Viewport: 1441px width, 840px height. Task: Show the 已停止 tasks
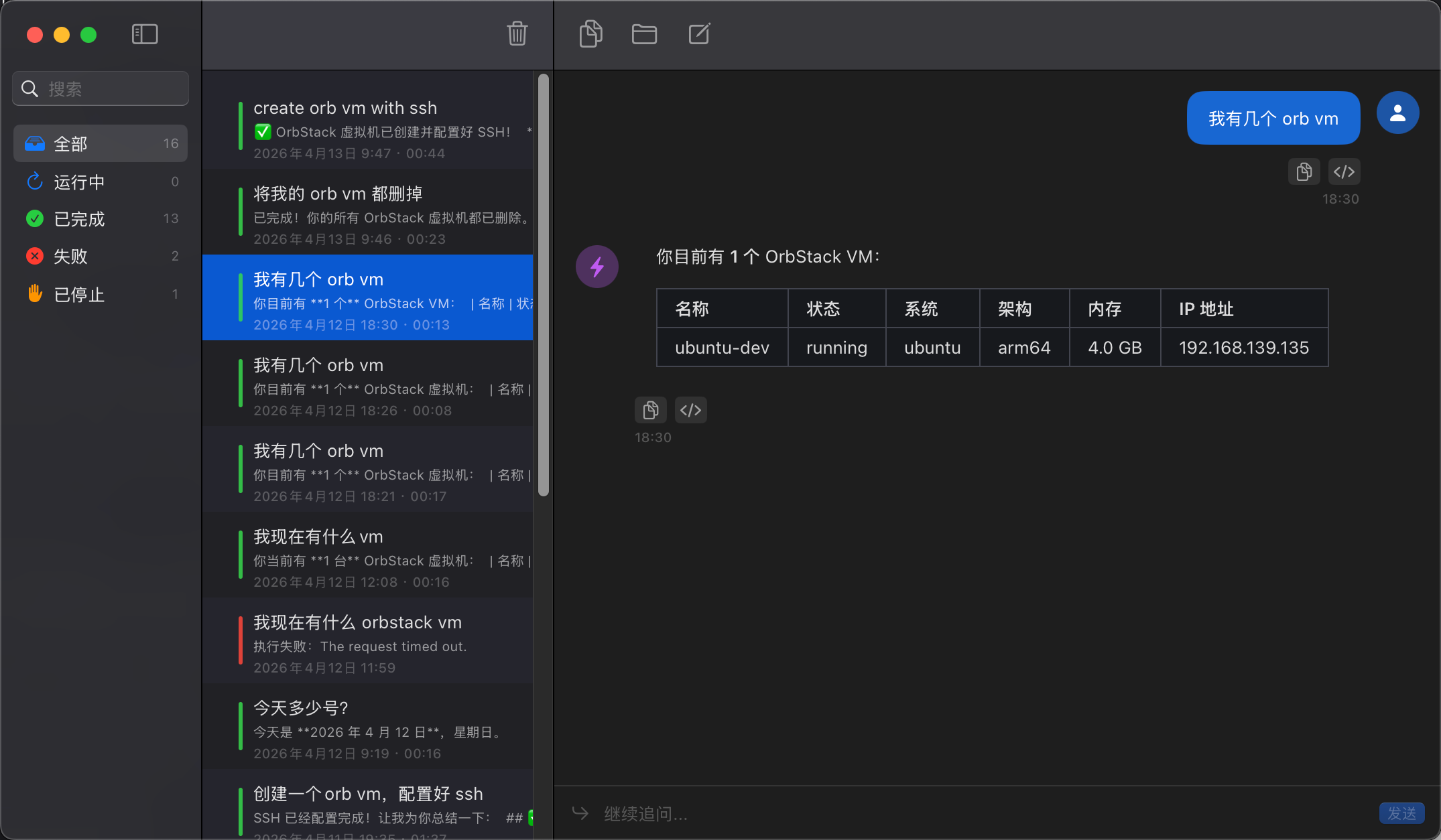point(101,294)
